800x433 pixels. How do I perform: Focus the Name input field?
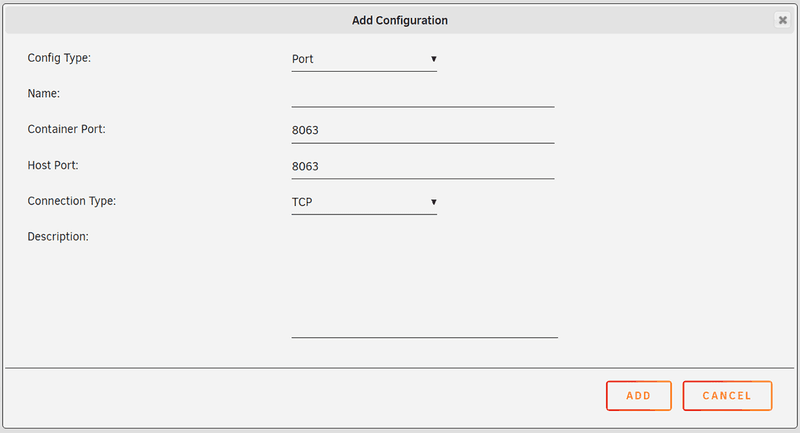coord(422,95)
